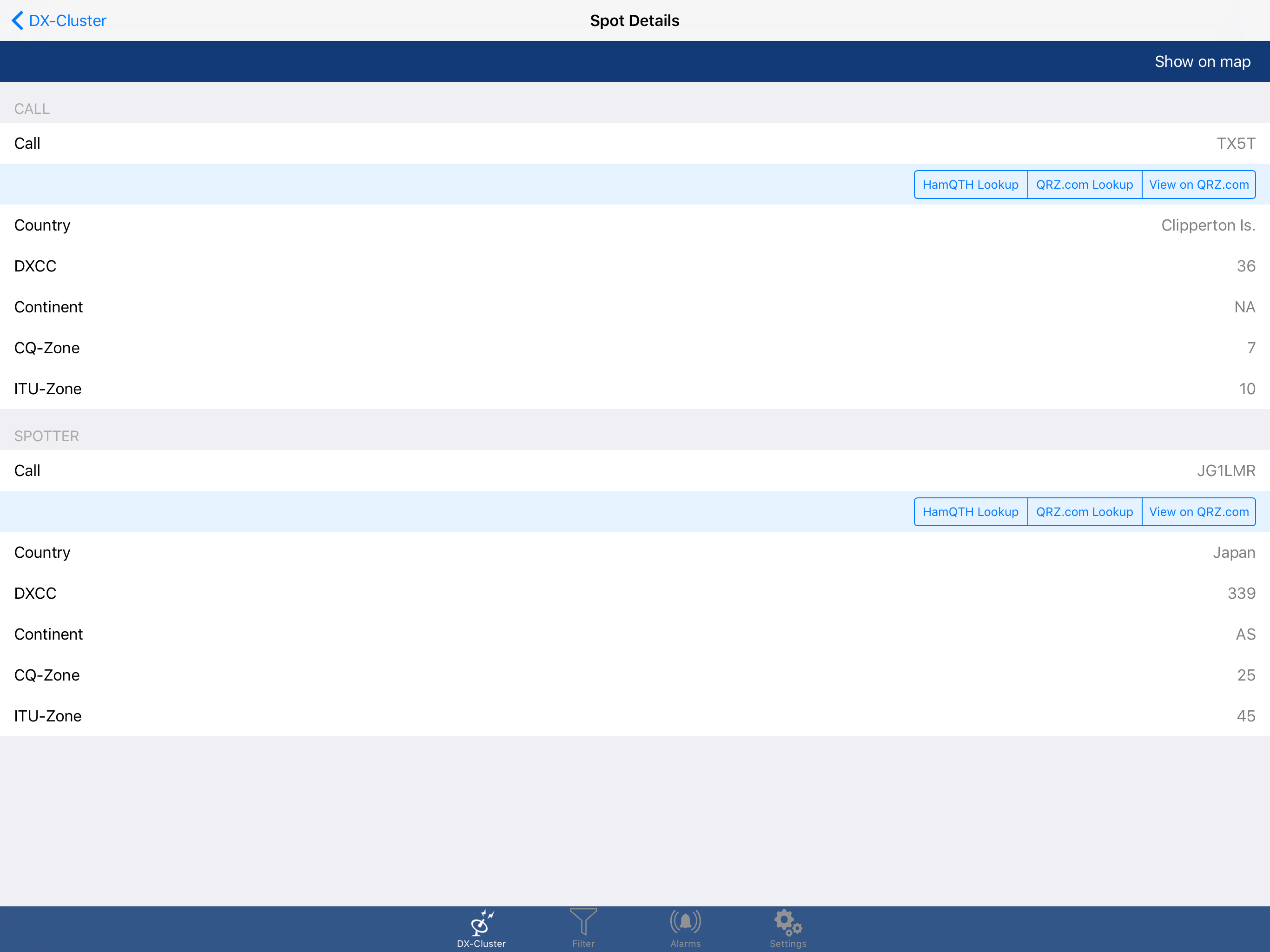
Task: Tap the back chevron arrow icon
Action: pos(18,20)
